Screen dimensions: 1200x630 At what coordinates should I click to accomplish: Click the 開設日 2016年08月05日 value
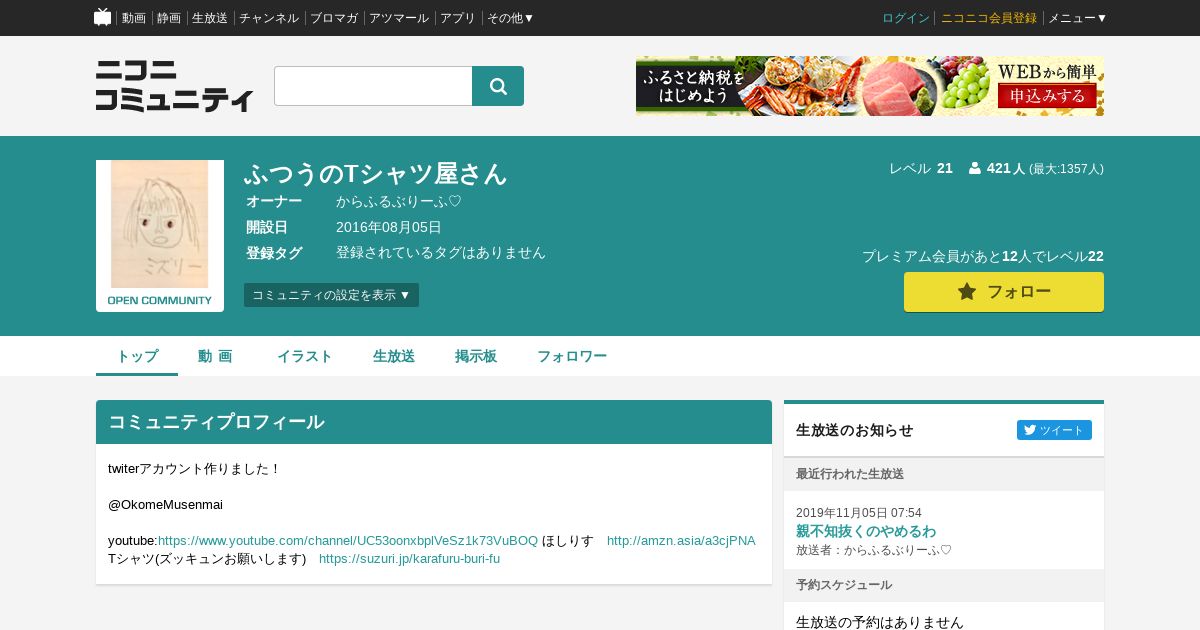click(x=389, y=228)
